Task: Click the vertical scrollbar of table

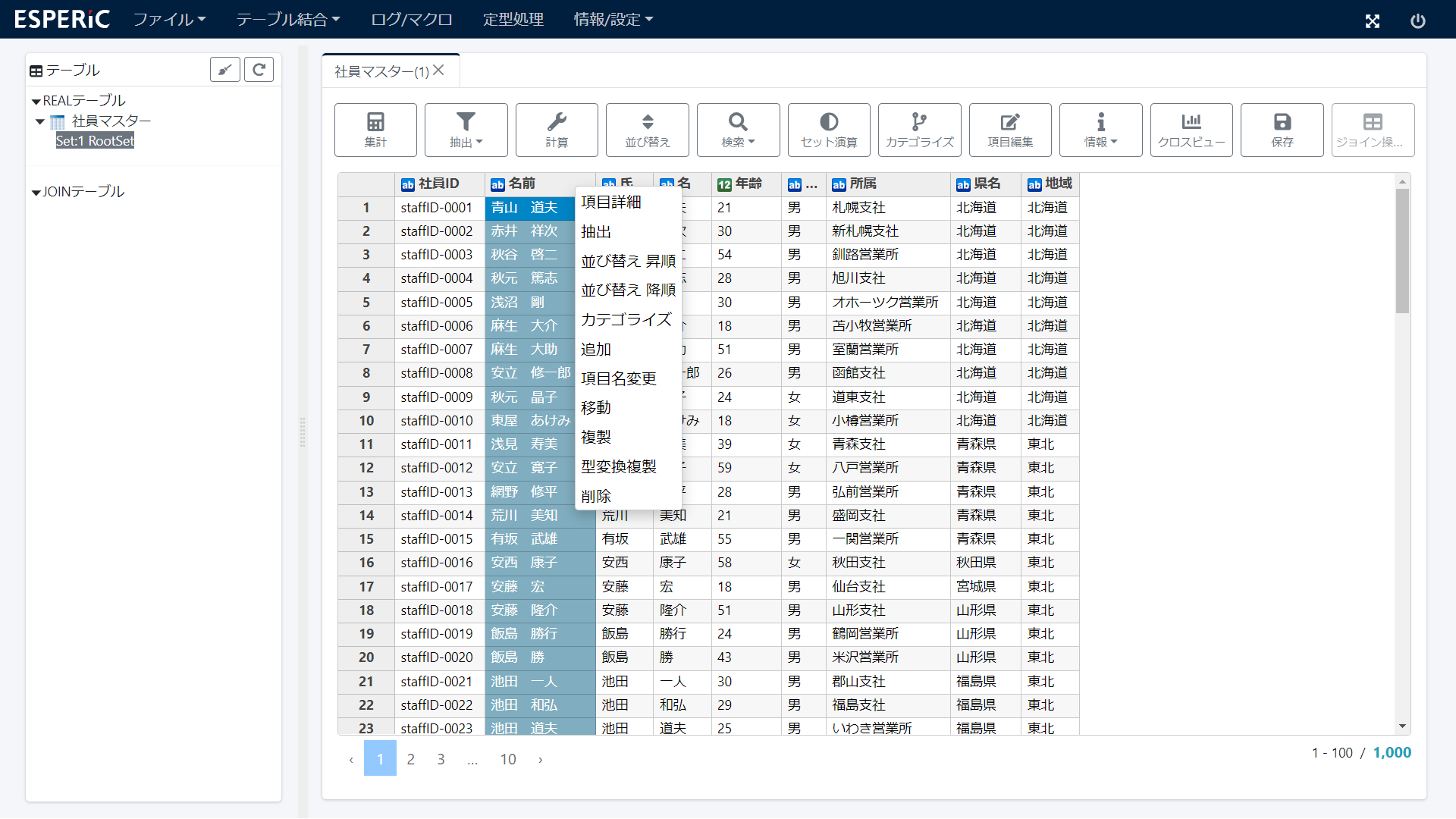Action: (1402, 250)
